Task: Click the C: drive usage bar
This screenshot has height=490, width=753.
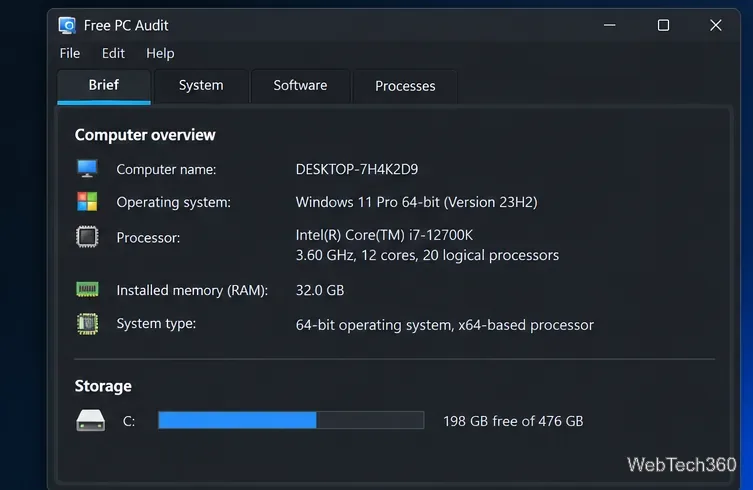Action: pos(291,420)
